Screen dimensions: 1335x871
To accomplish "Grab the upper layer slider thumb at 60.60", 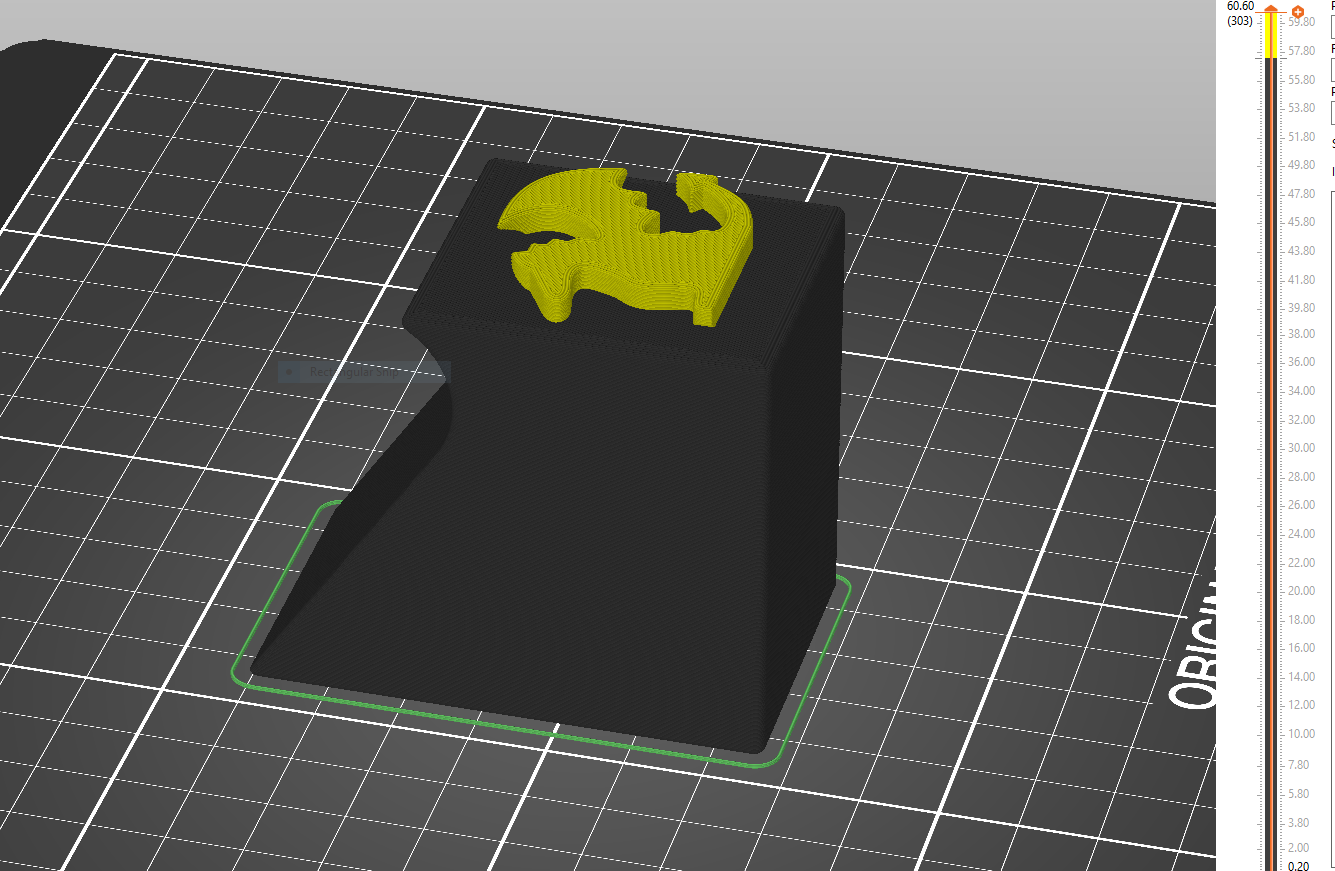I will (x=1271, y=10).
